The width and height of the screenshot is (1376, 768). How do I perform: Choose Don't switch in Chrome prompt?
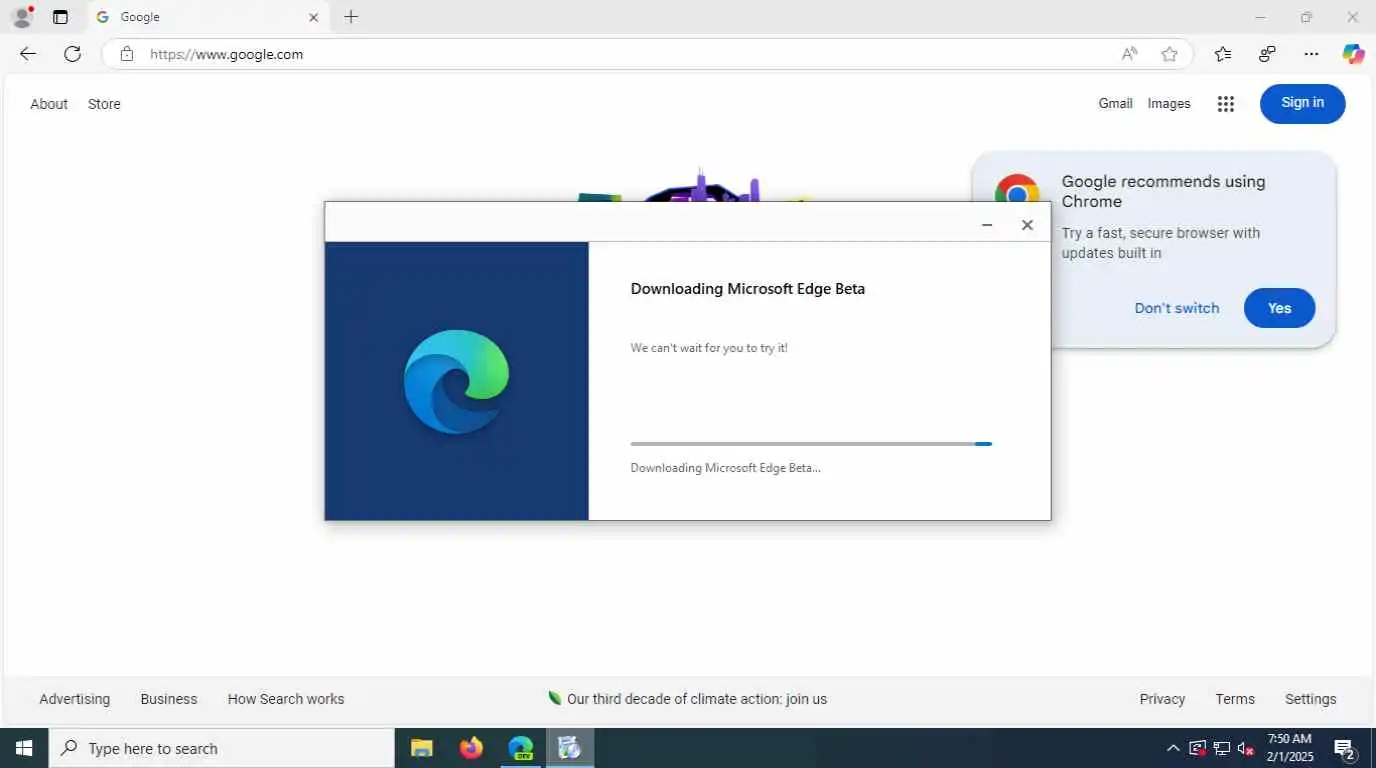click(x=1177, y=308)
